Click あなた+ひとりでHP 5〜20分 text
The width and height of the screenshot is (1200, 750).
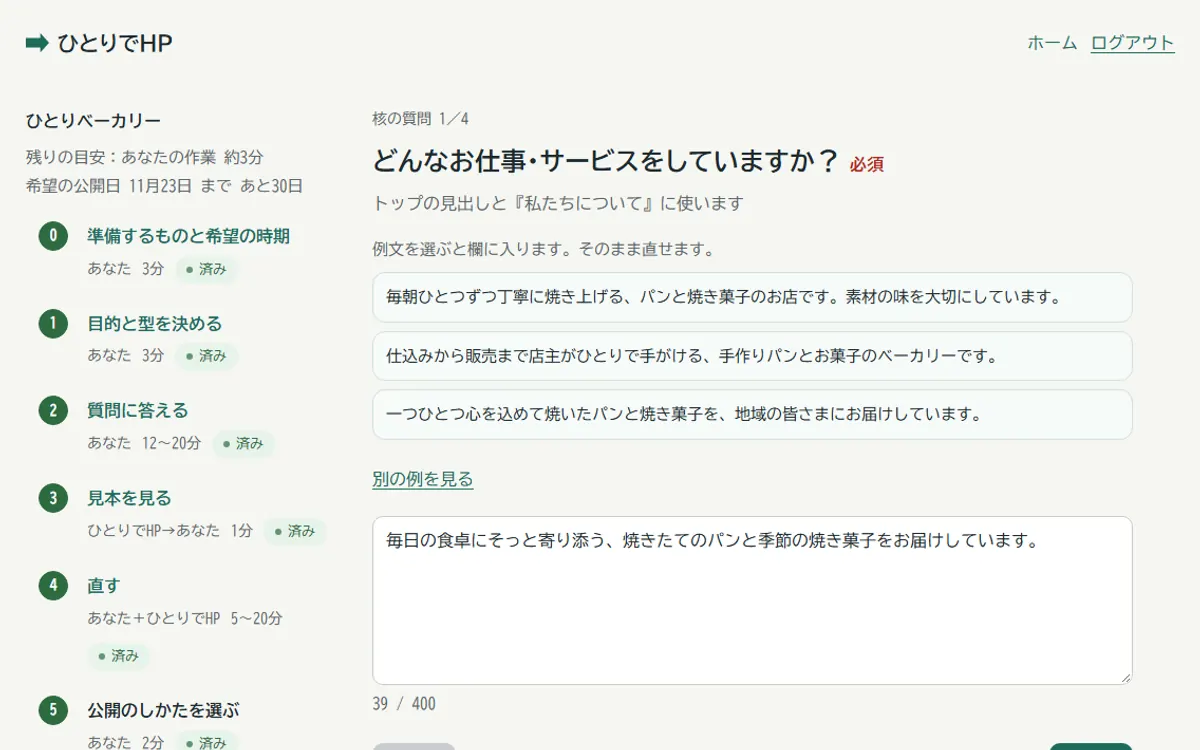[185, 619]
